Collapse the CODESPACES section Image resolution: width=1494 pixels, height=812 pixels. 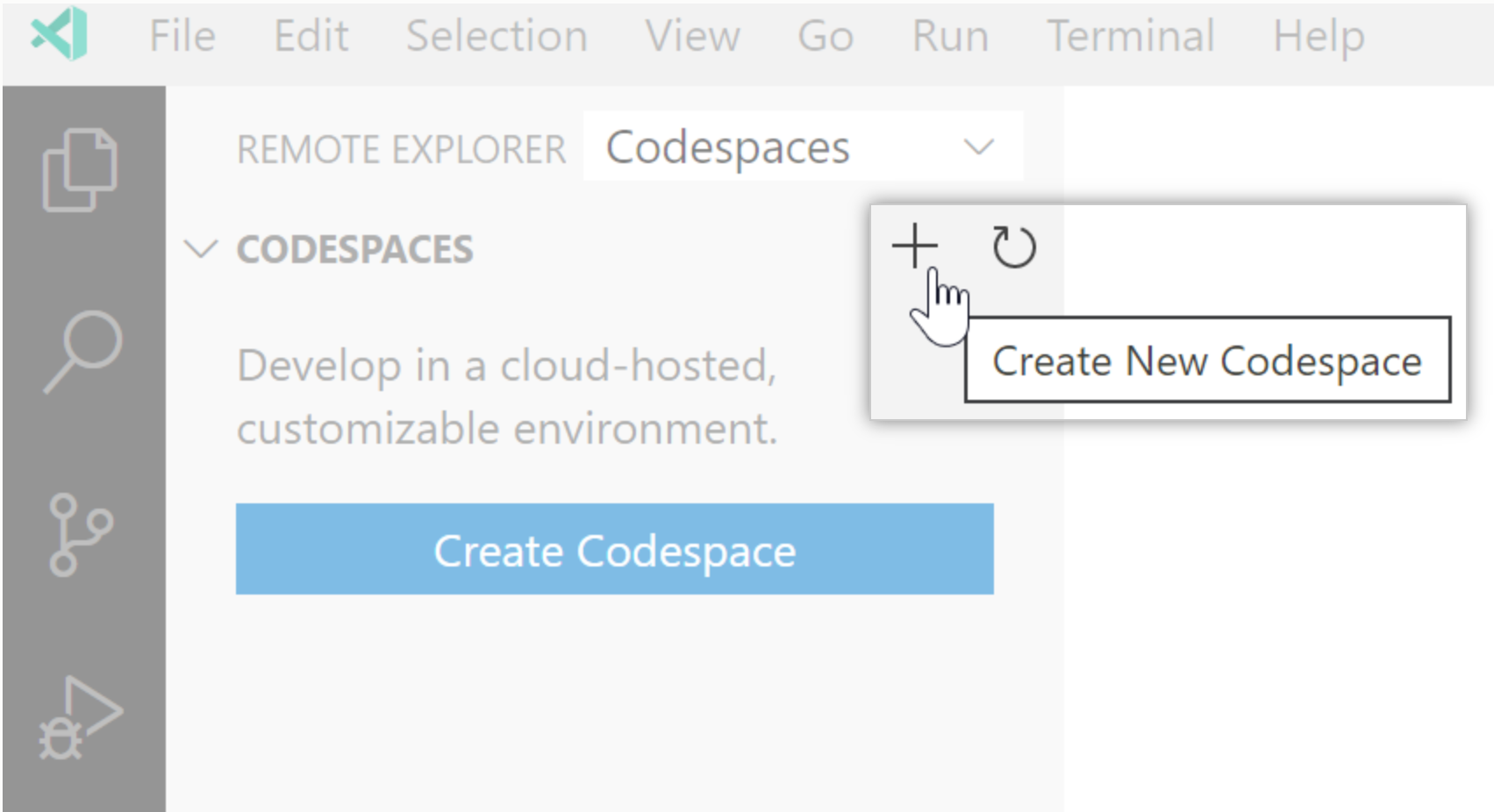(201, 250)
